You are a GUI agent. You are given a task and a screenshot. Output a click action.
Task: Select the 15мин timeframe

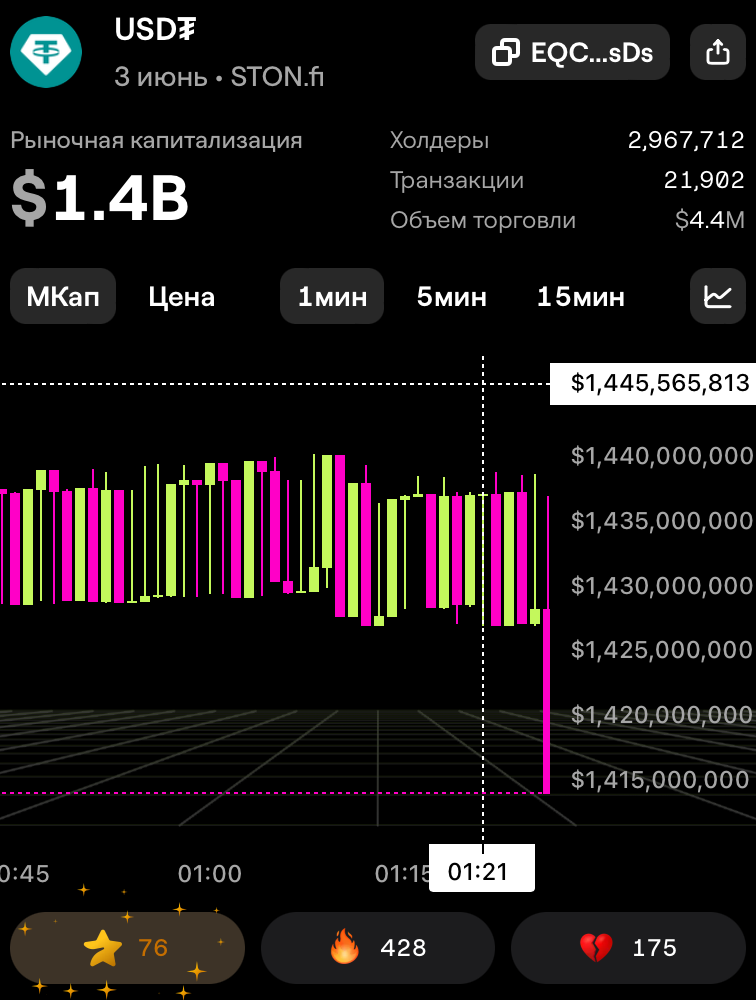[581, 297]
